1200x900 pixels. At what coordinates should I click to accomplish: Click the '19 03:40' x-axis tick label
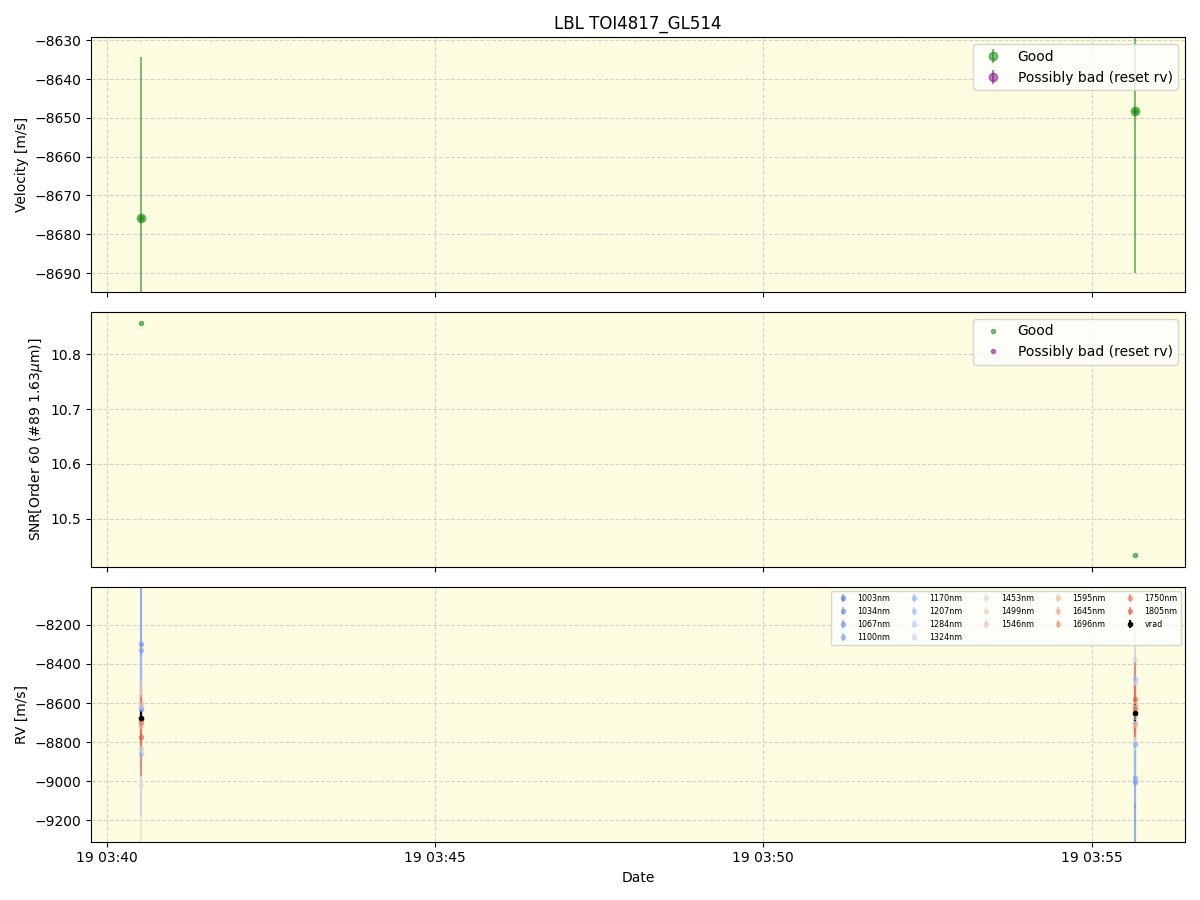(107, 857)
